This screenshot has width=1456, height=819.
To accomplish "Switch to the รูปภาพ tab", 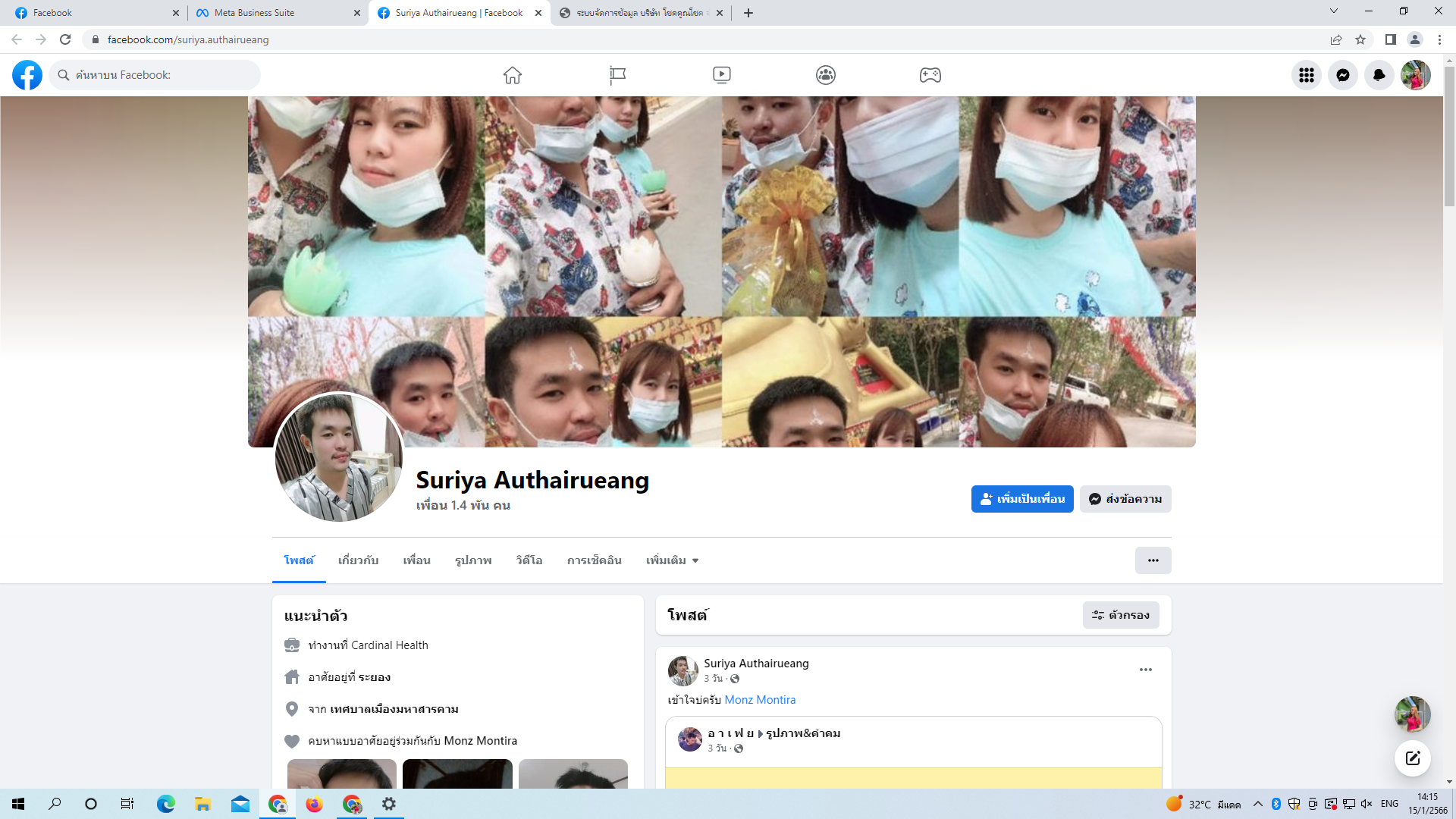I will coord(473,560).
